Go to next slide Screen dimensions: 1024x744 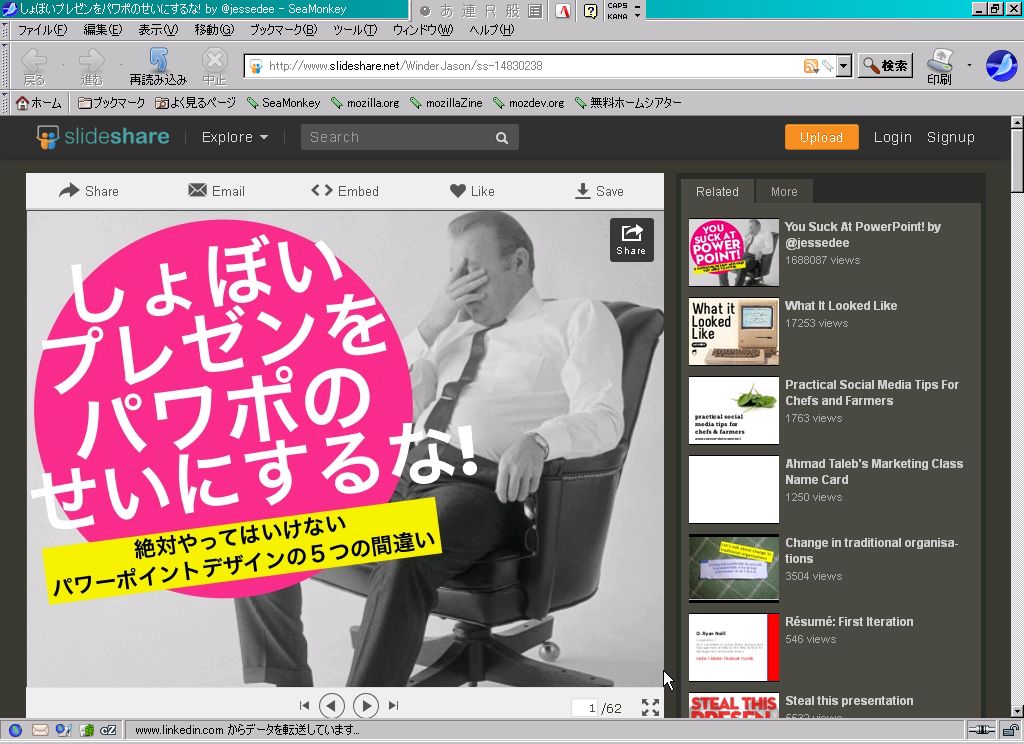click(366, 705)
